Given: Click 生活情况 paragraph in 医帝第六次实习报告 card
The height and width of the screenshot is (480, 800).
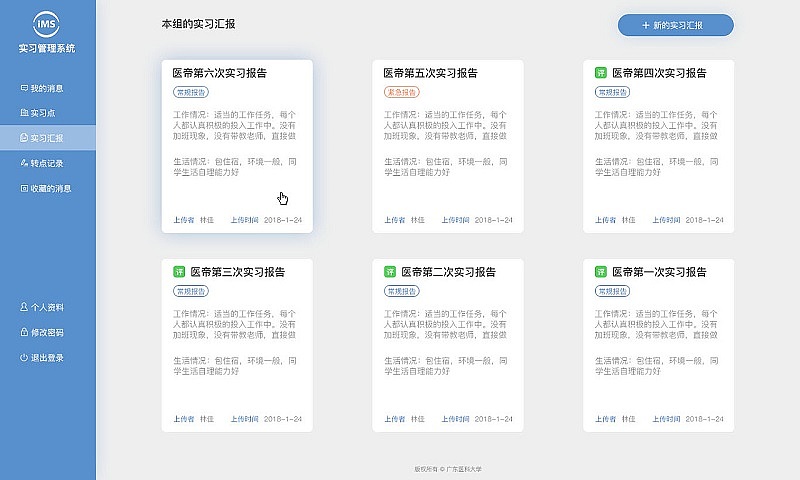Looking at the screenshot, I should pos(235,167).
